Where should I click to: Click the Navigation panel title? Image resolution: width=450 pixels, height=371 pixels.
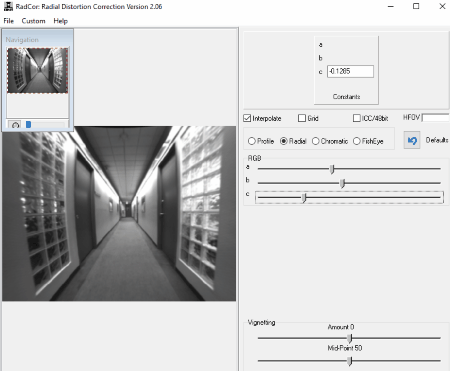(x=22, y=40)
